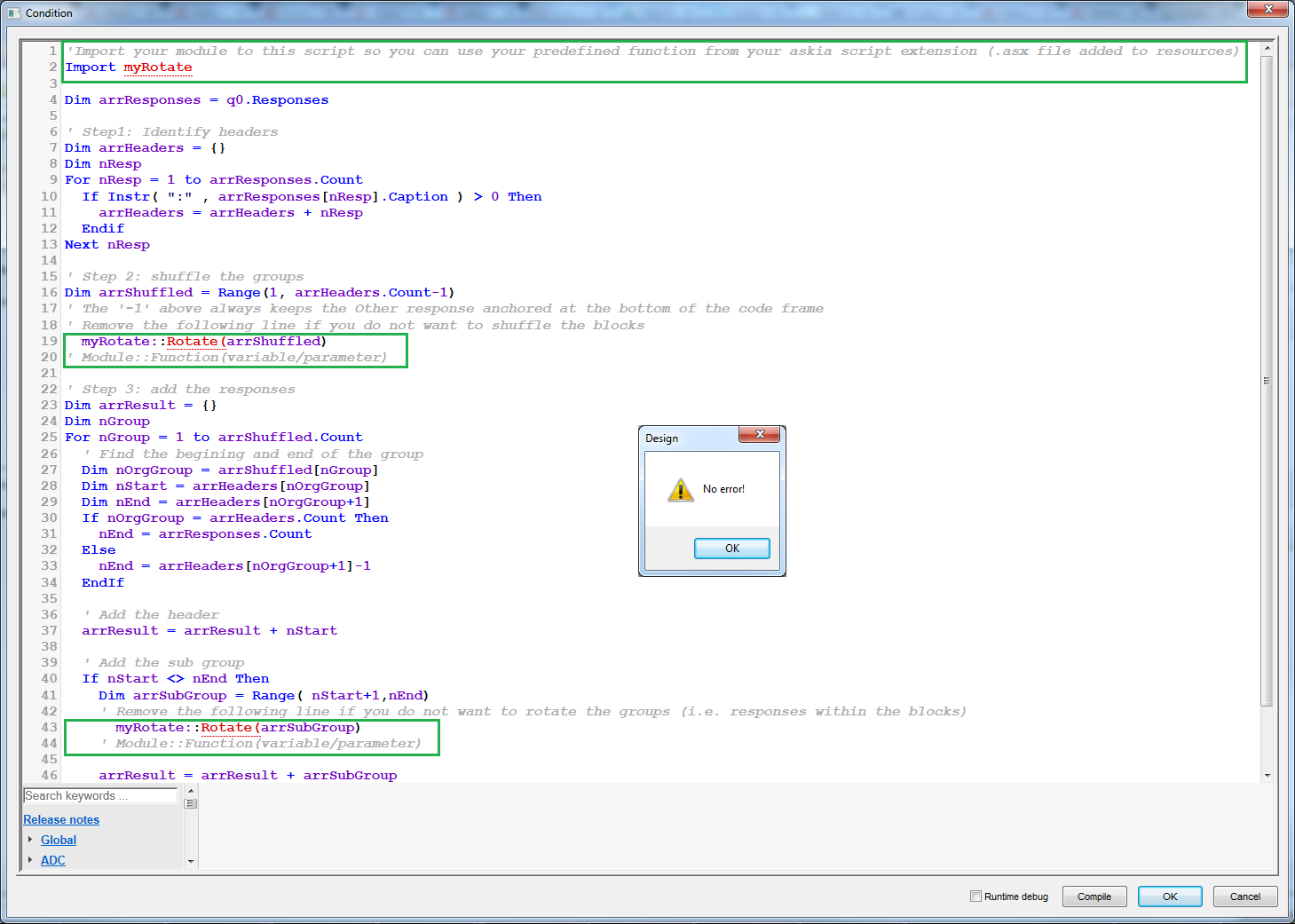
Task: Click the keyword list scrollbar thumb
Action: [x=191, y=803]
